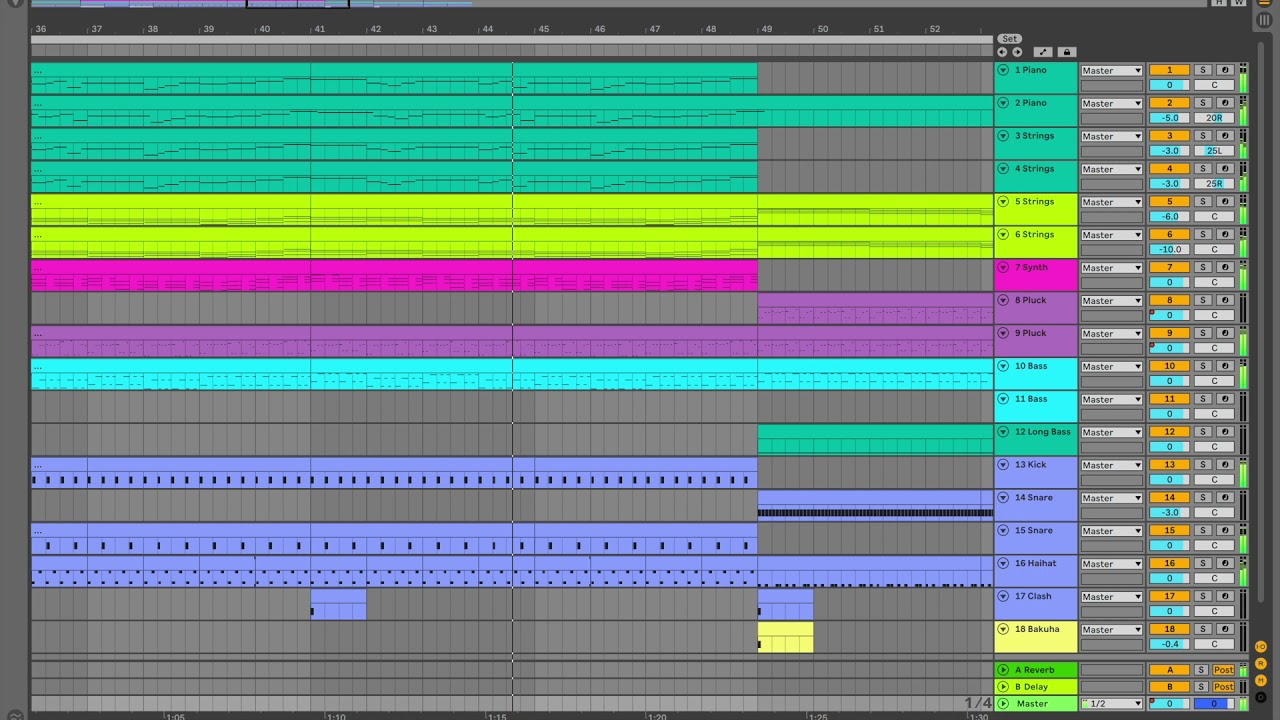Image resolution: width=1280 pixels, height=720 pixels.
Task: Arm the 18 Bakuha track for recording
Action: 1224,630
